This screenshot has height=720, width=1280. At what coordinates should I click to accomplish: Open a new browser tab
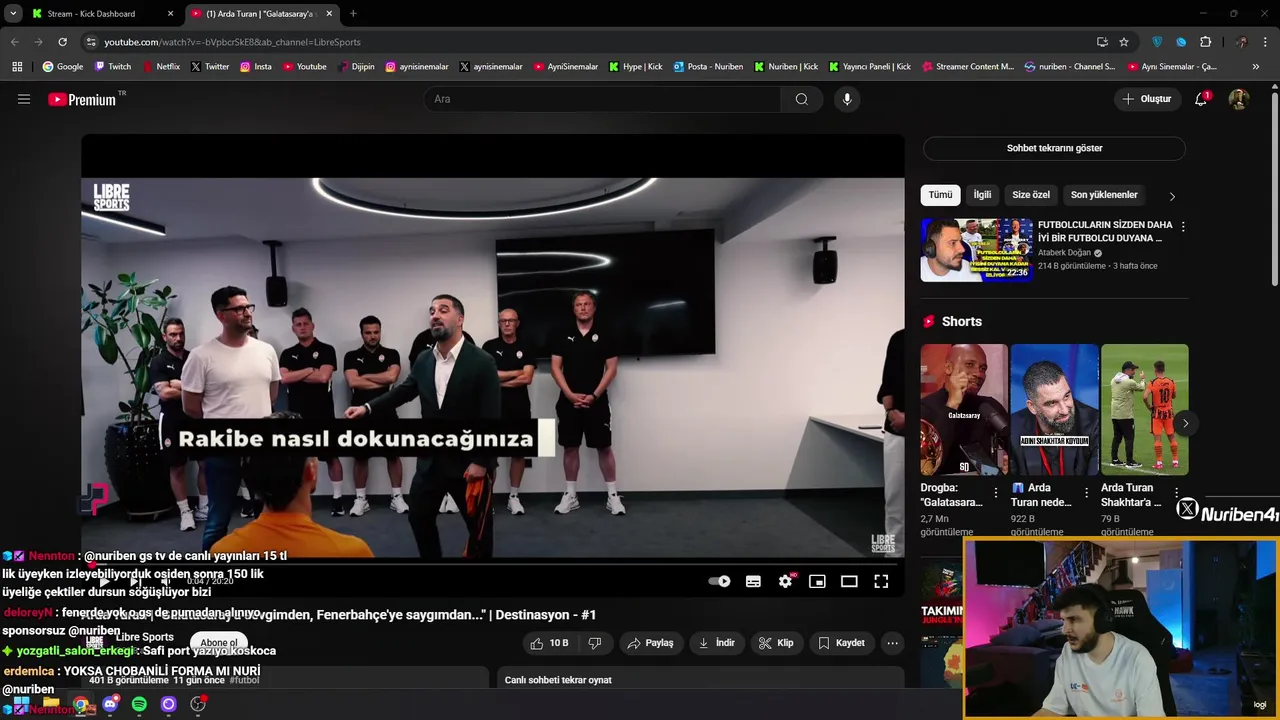pyautogui.click(x=353, y=14)
